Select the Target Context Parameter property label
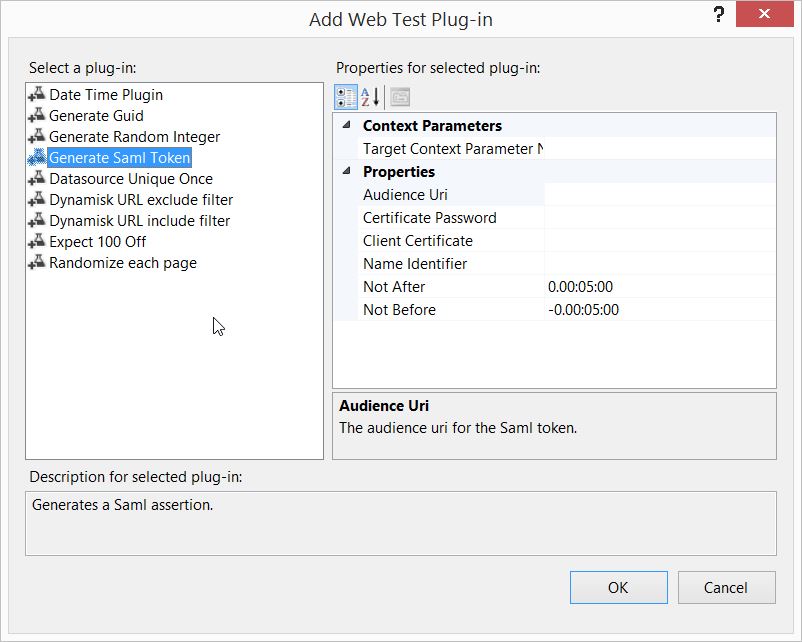 pos(451,148)
